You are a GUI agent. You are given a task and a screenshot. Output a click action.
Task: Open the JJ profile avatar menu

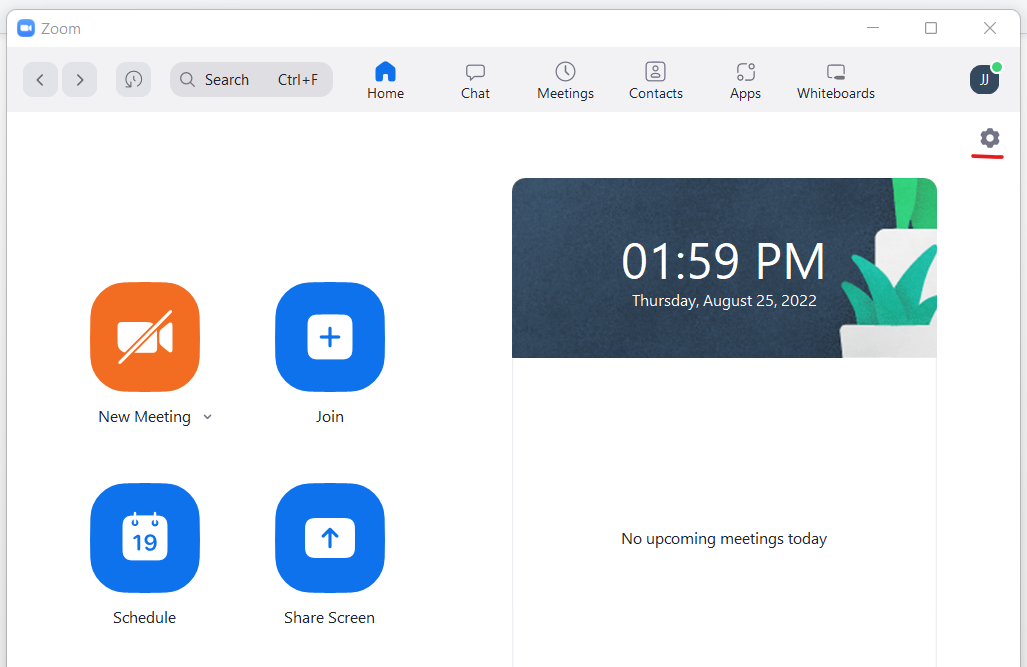point(984,79)
